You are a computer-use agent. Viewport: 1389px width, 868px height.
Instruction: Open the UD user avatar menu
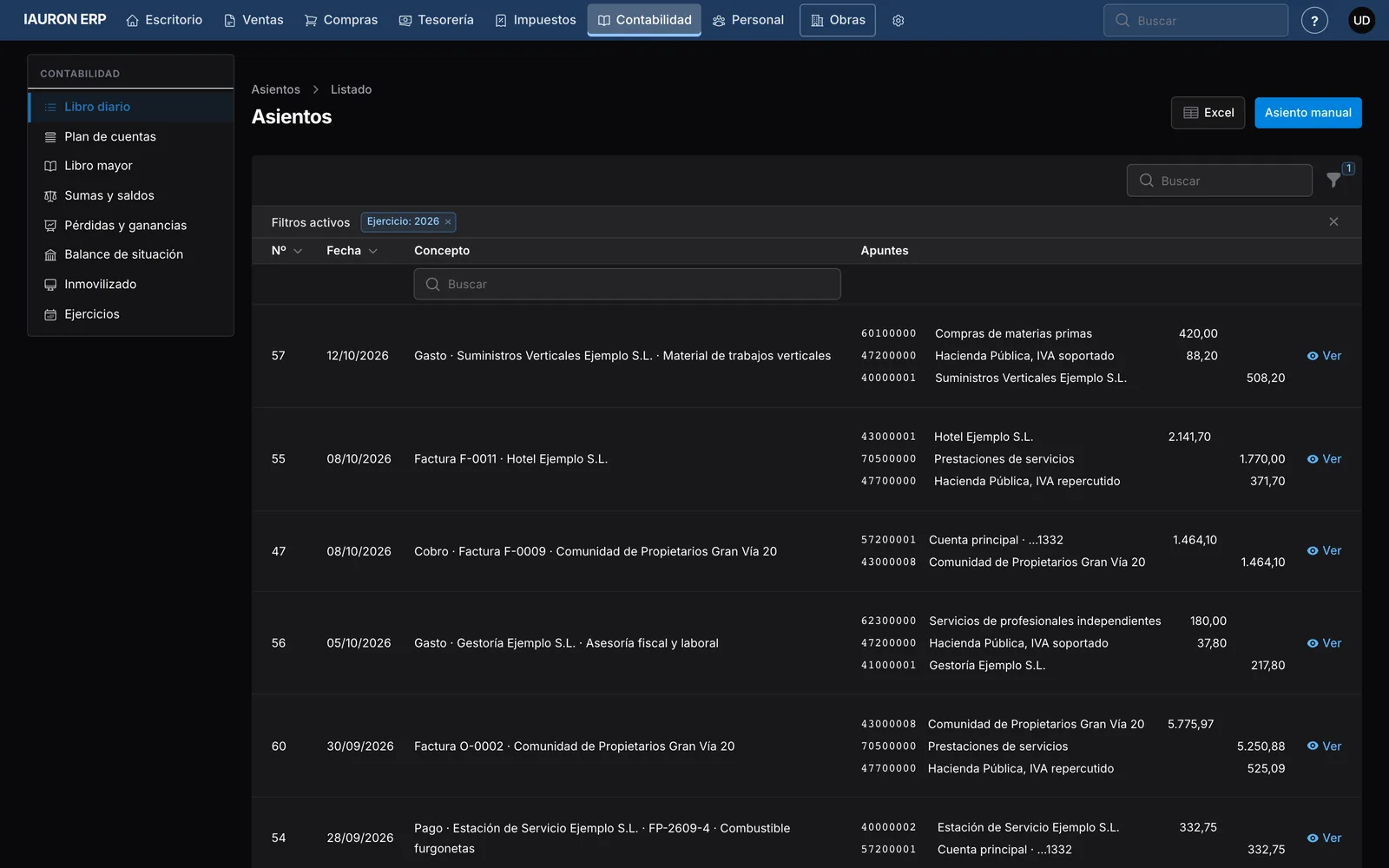point(1361,20)
